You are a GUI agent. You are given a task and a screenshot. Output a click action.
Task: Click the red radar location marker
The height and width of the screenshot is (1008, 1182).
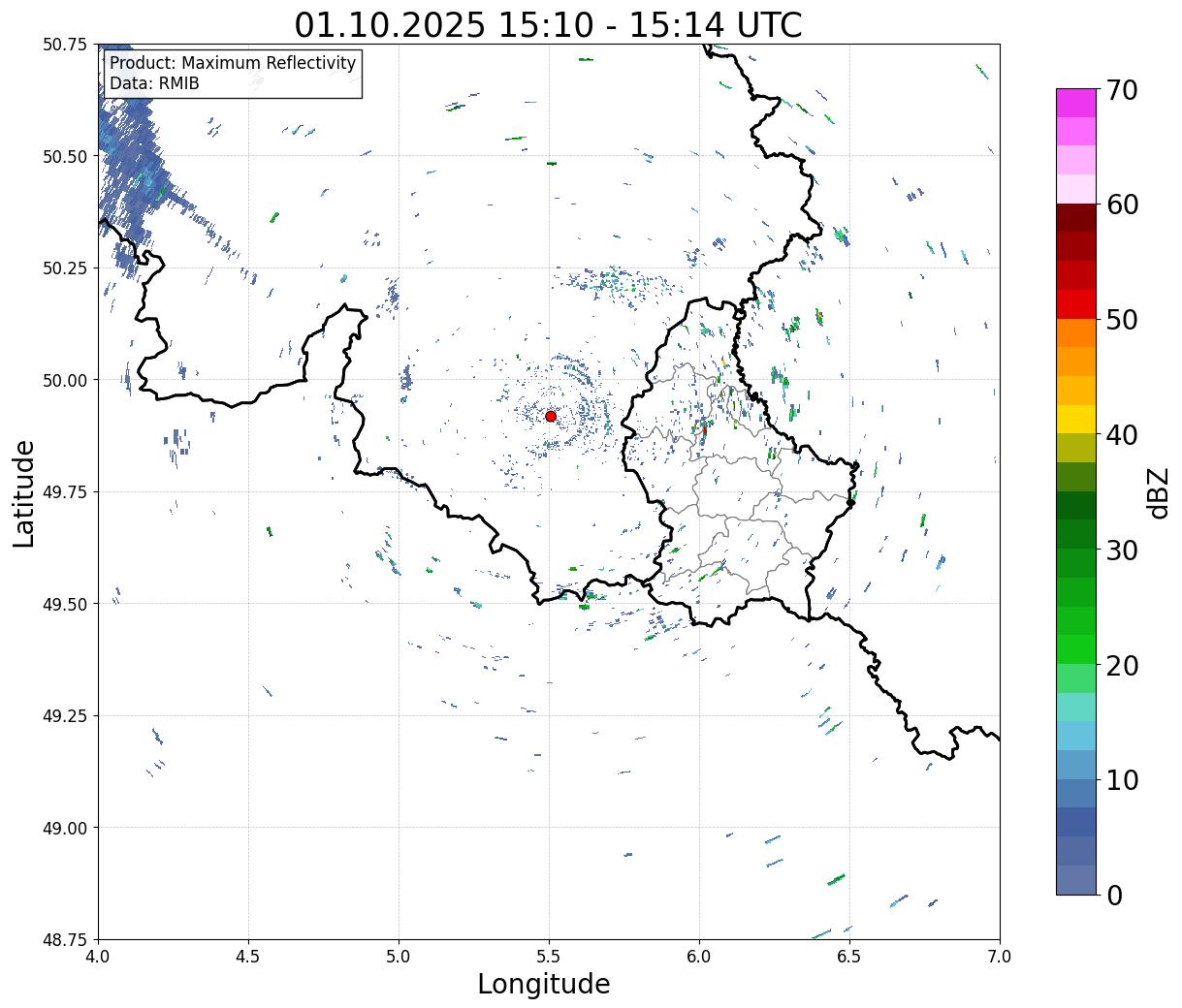[551, 416]
